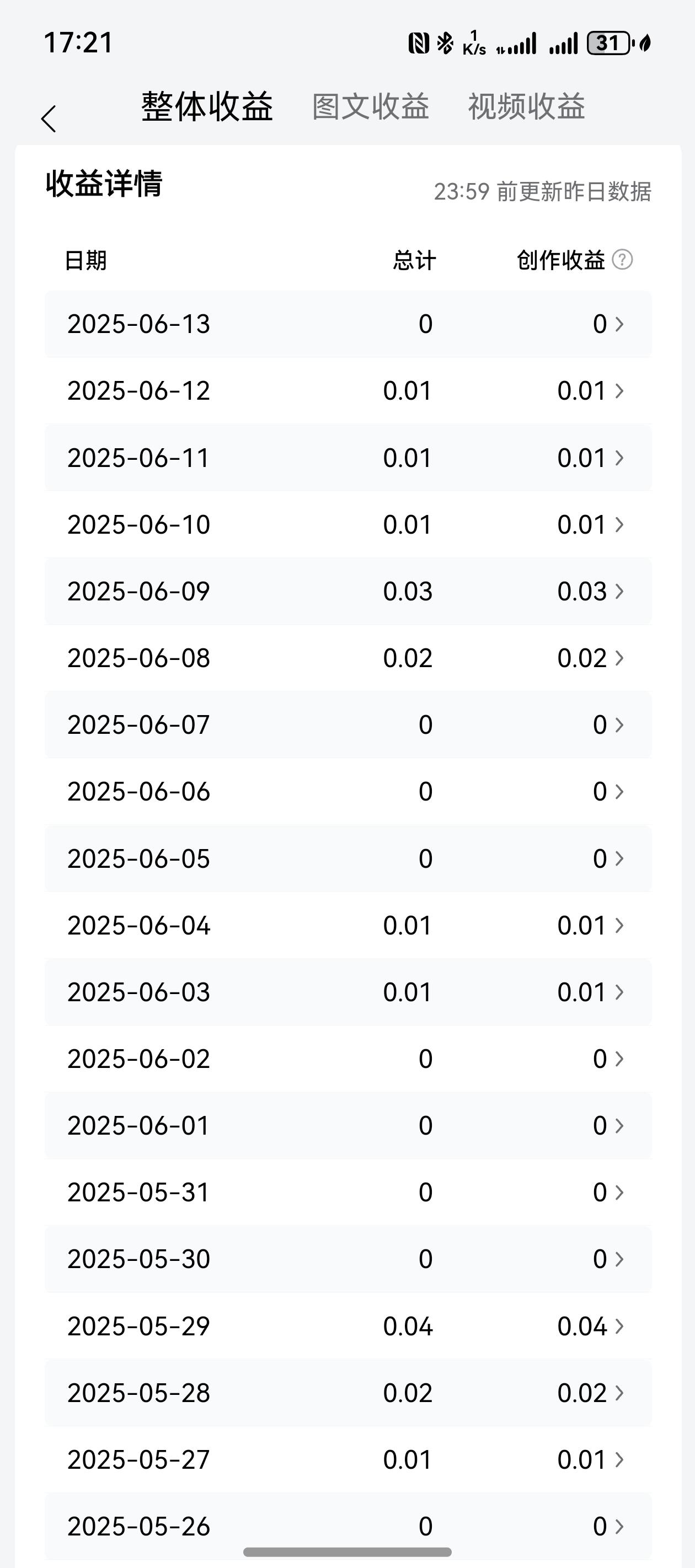Switch to 视频收益 tab

526,106
